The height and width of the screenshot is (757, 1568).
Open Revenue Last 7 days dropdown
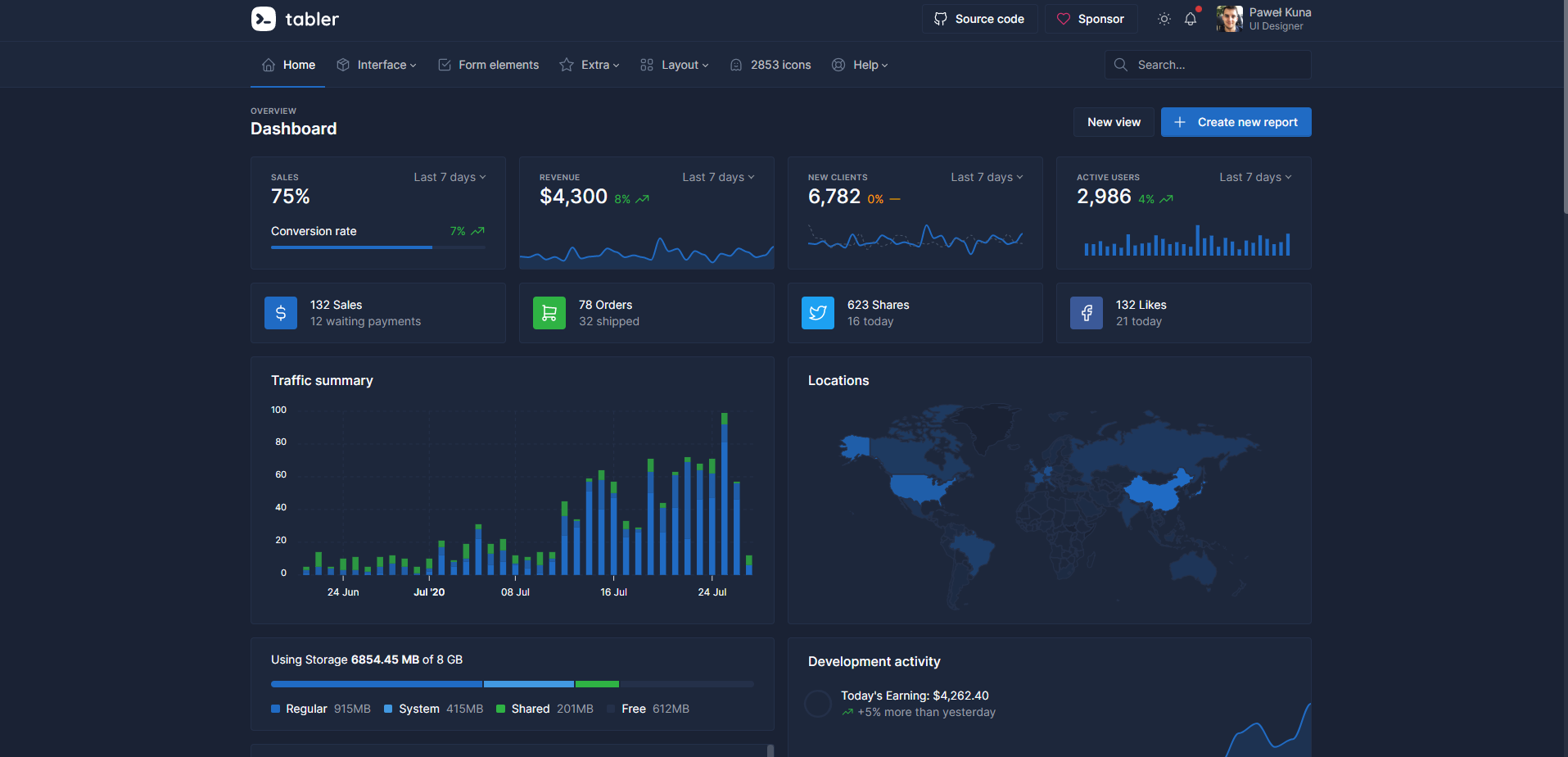718,177
